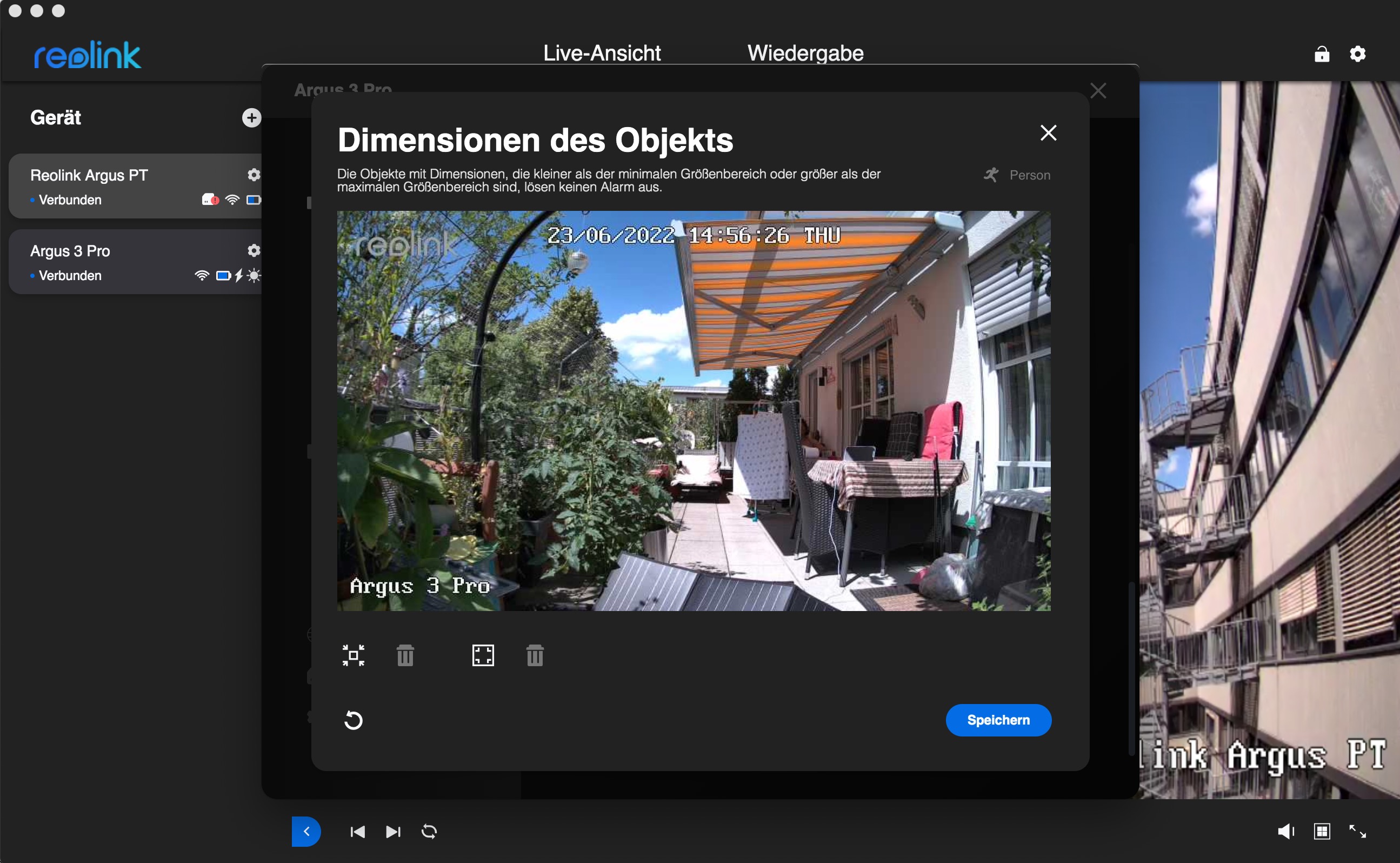Reset object dimensions with undo arrow
The image size is (1400, 863).
click(x=353, y=720)
